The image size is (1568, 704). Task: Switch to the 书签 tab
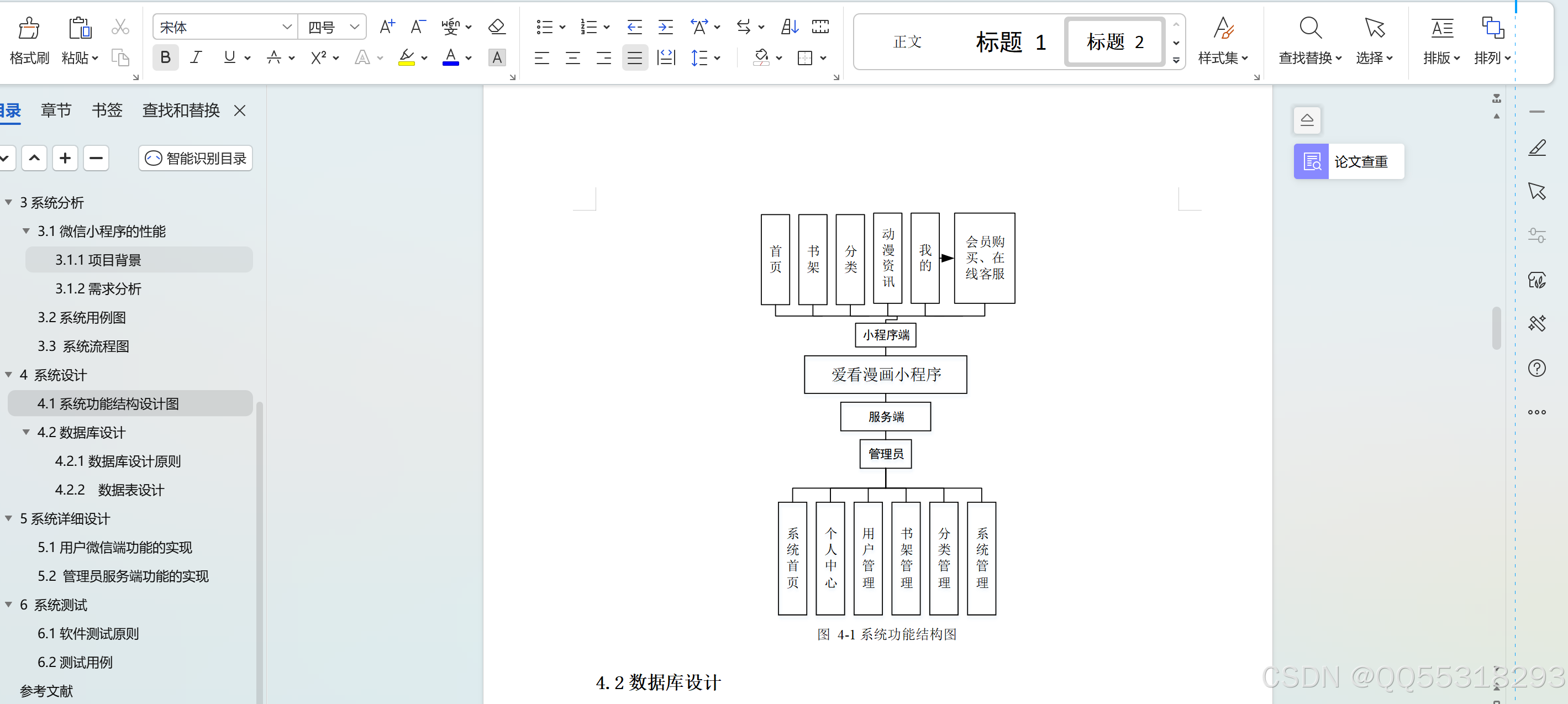click(x=107, y=110)
